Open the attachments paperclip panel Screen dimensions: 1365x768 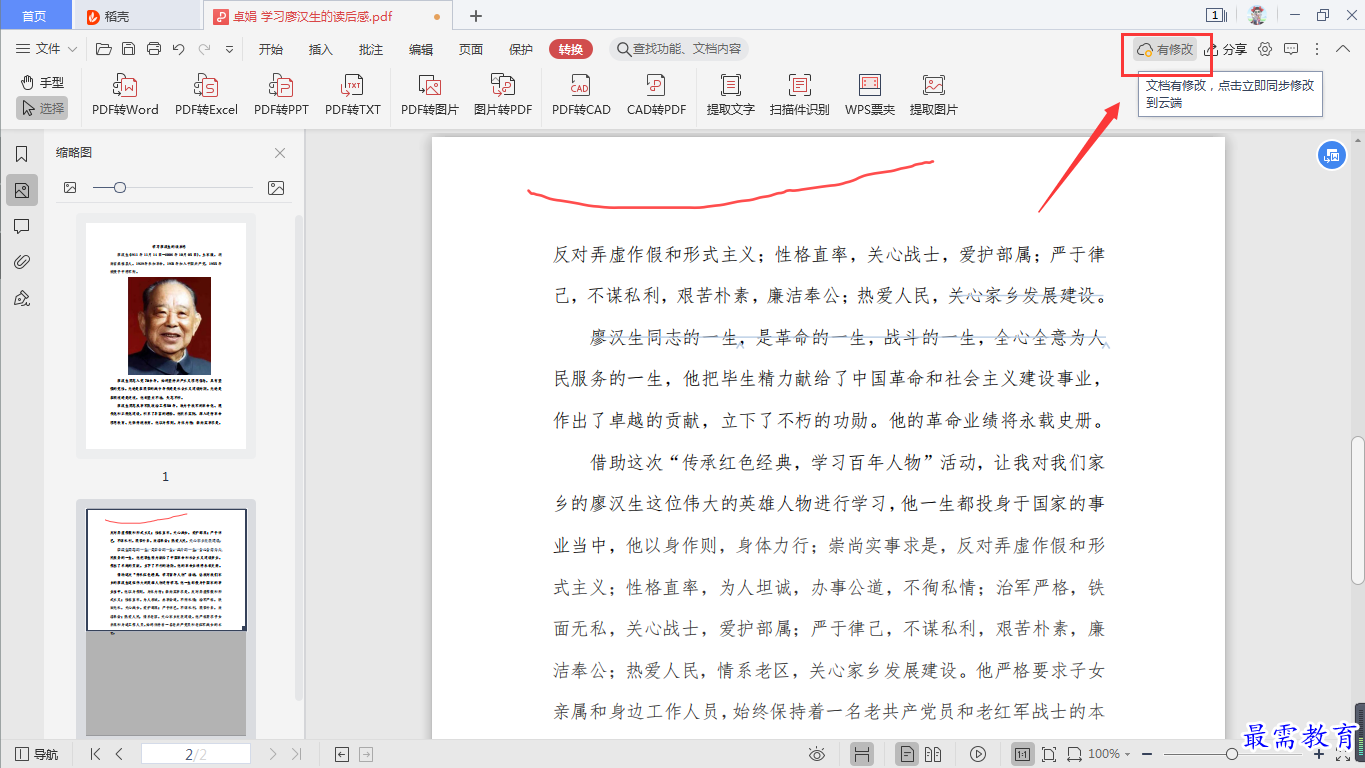click(x=21, y=262)
